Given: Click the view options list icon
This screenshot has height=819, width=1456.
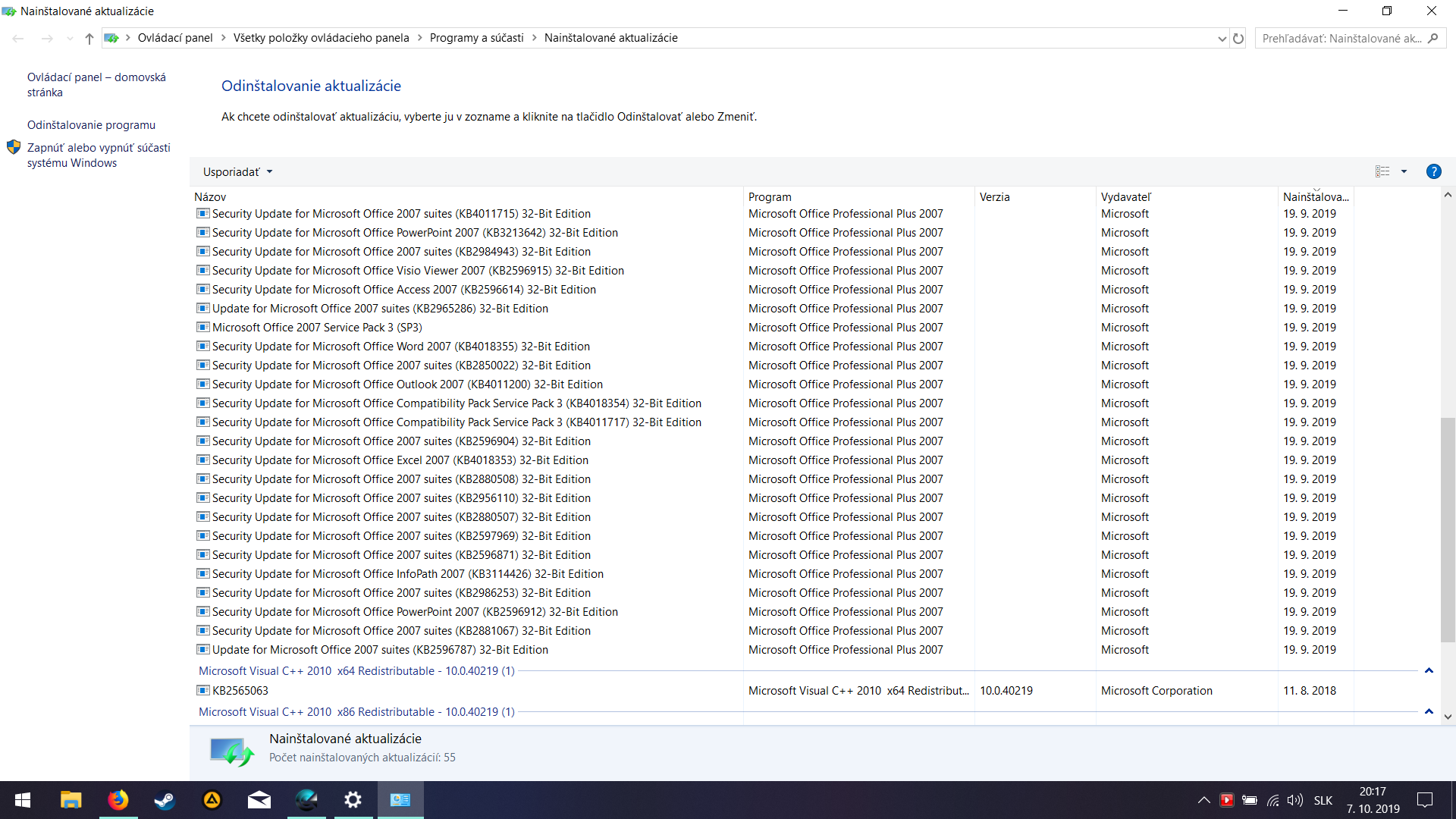Looking at the screenshot, I should [1382, 171].
